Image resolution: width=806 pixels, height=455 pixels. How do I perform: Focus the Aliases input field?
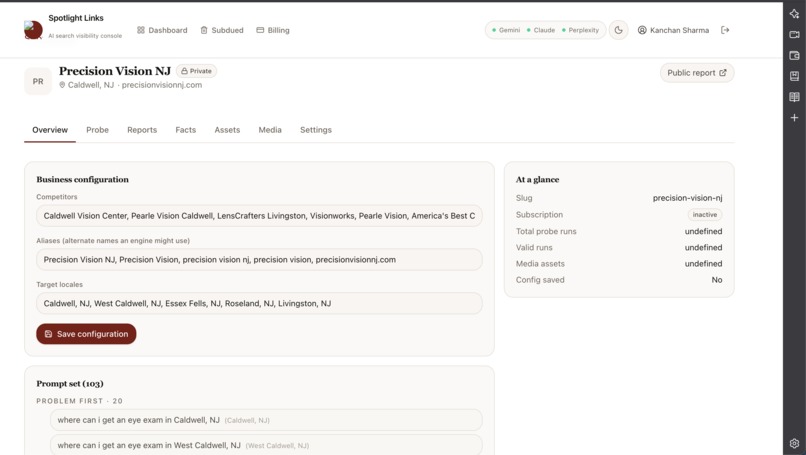click(x=259, y=260)
